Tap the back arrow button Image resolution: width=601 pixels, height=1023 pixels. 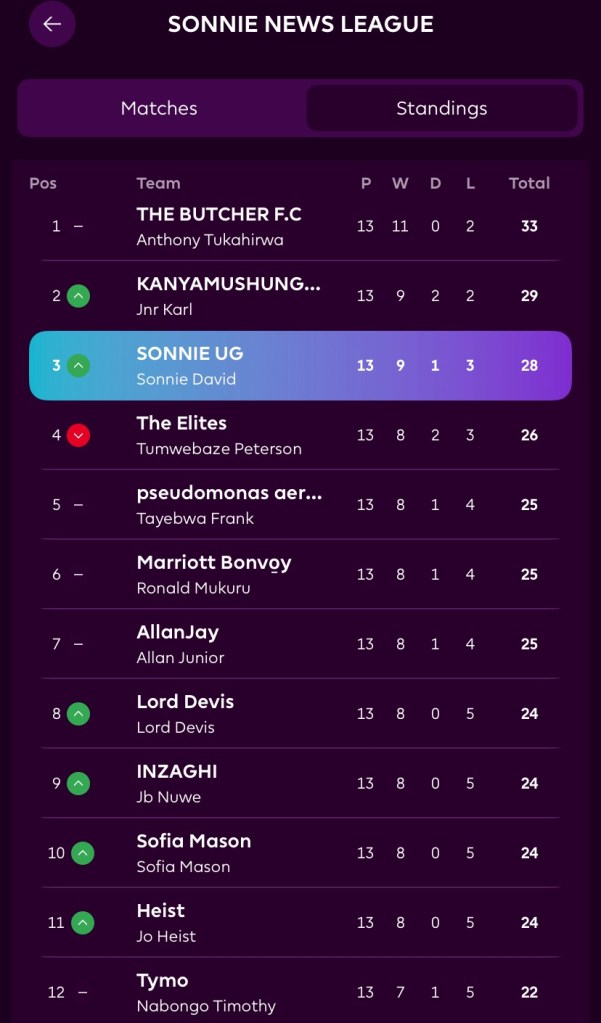click(52, 24)
